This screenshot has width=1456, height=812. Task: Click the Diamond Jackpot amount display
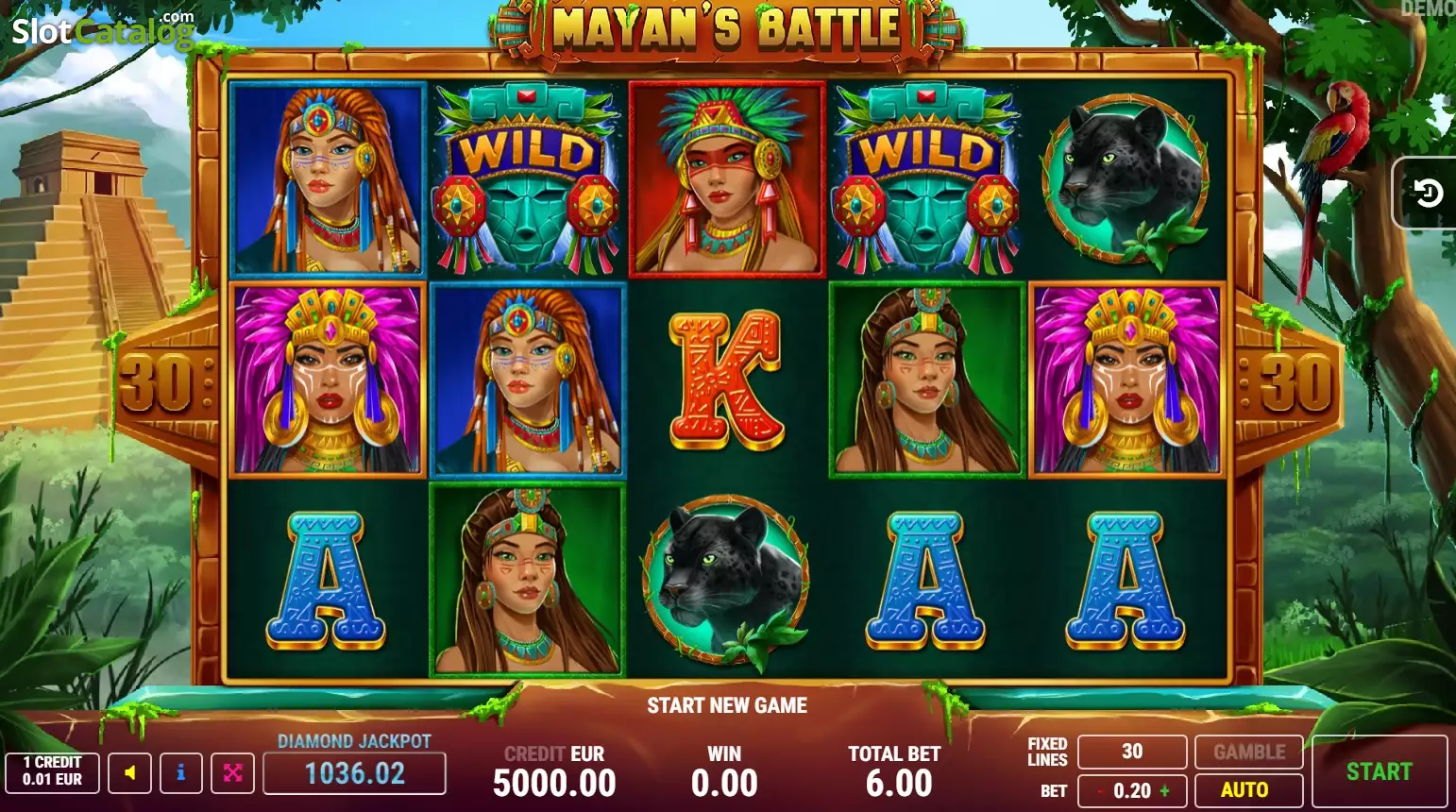coord(354,773)
